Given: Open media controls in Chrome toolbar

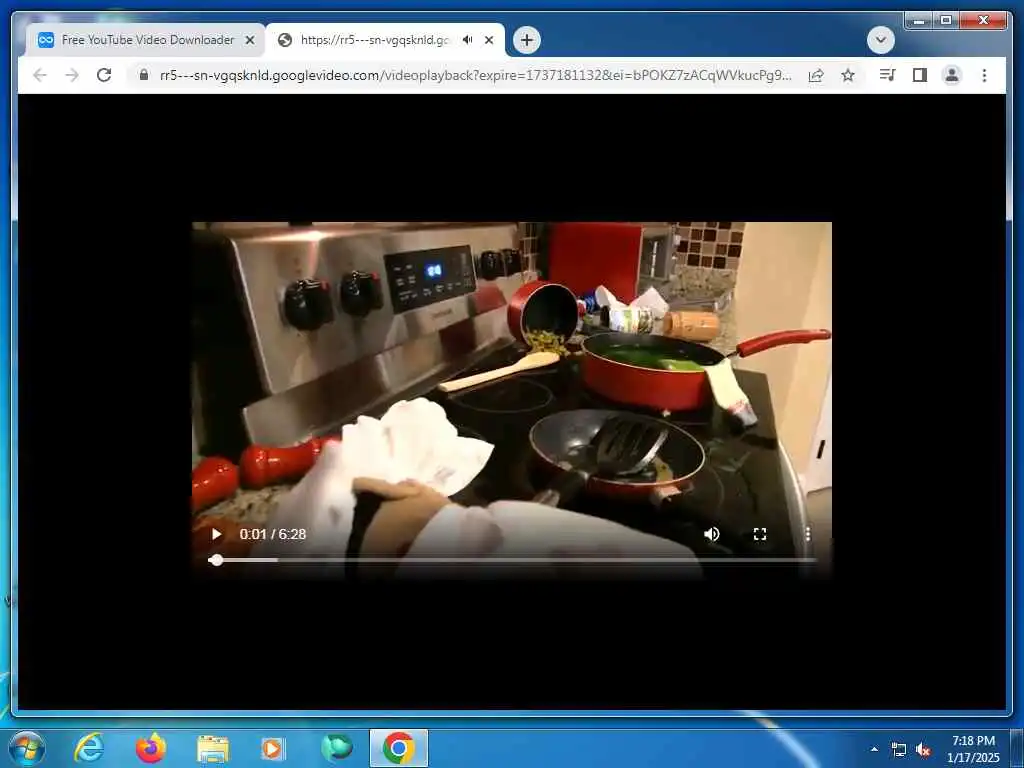Looking at the screenshot, I should tap(887, 75).
